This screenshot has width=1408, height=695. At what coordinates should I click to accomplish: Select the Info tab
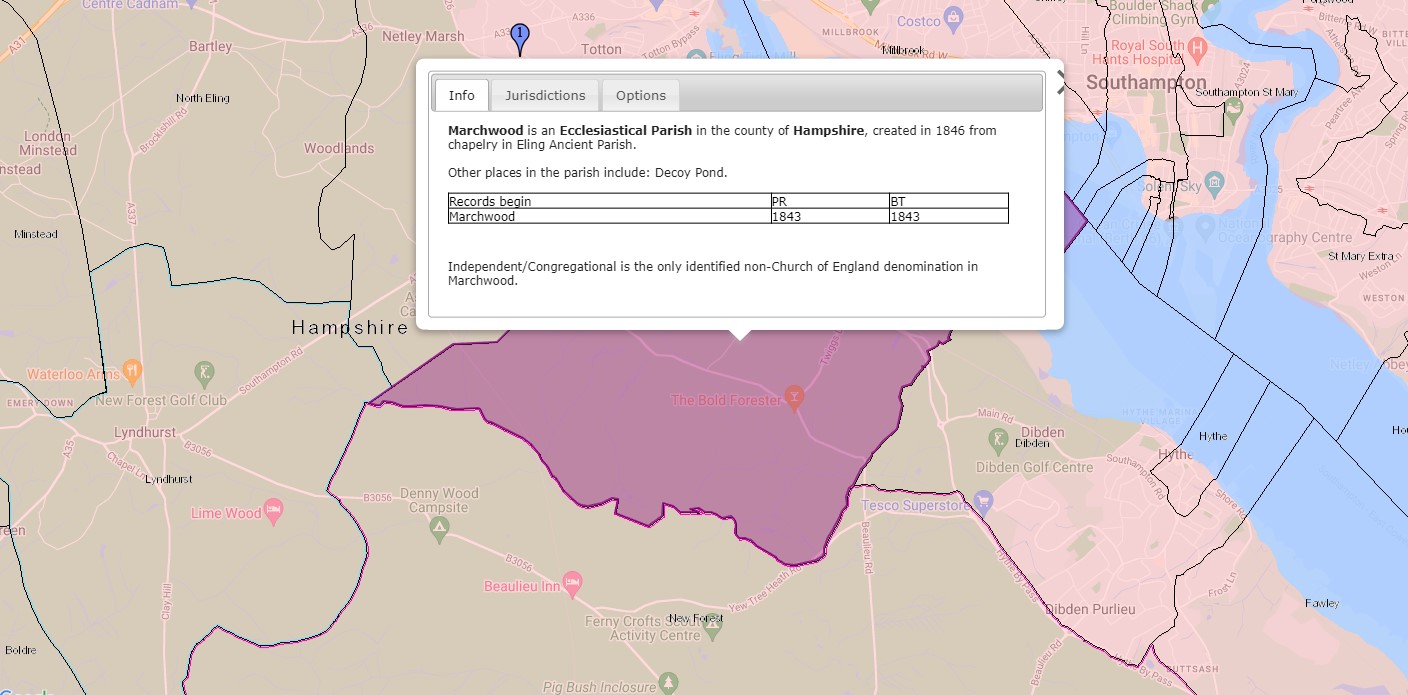pyautogui.click(x=461, y=95)
